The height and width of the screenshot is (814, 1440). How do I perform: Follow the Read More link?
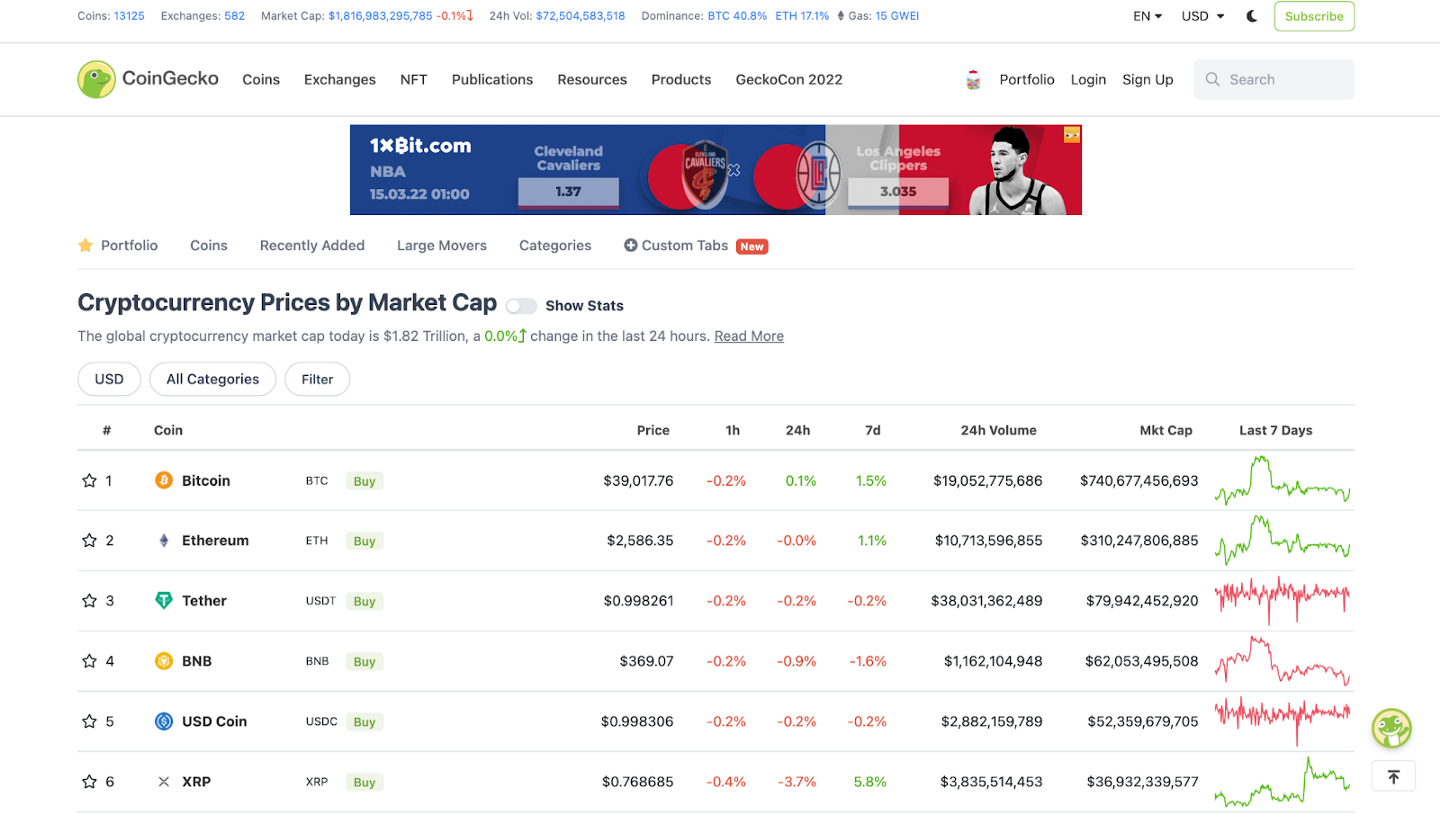point(749,336)
